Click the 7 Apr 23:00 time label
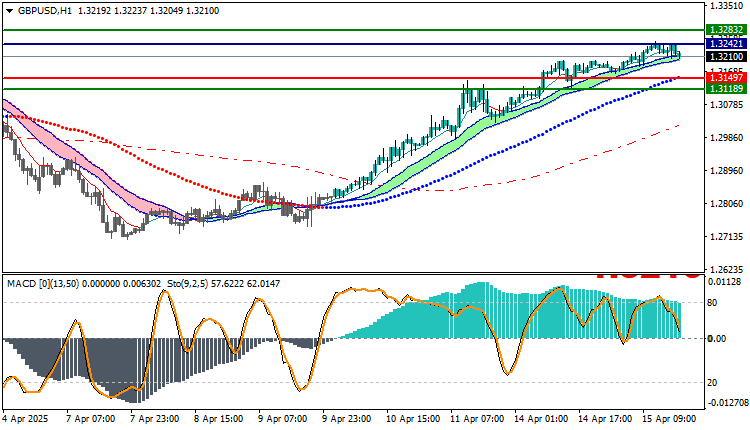This screenshot has height=430, width=750. point(155,419)
